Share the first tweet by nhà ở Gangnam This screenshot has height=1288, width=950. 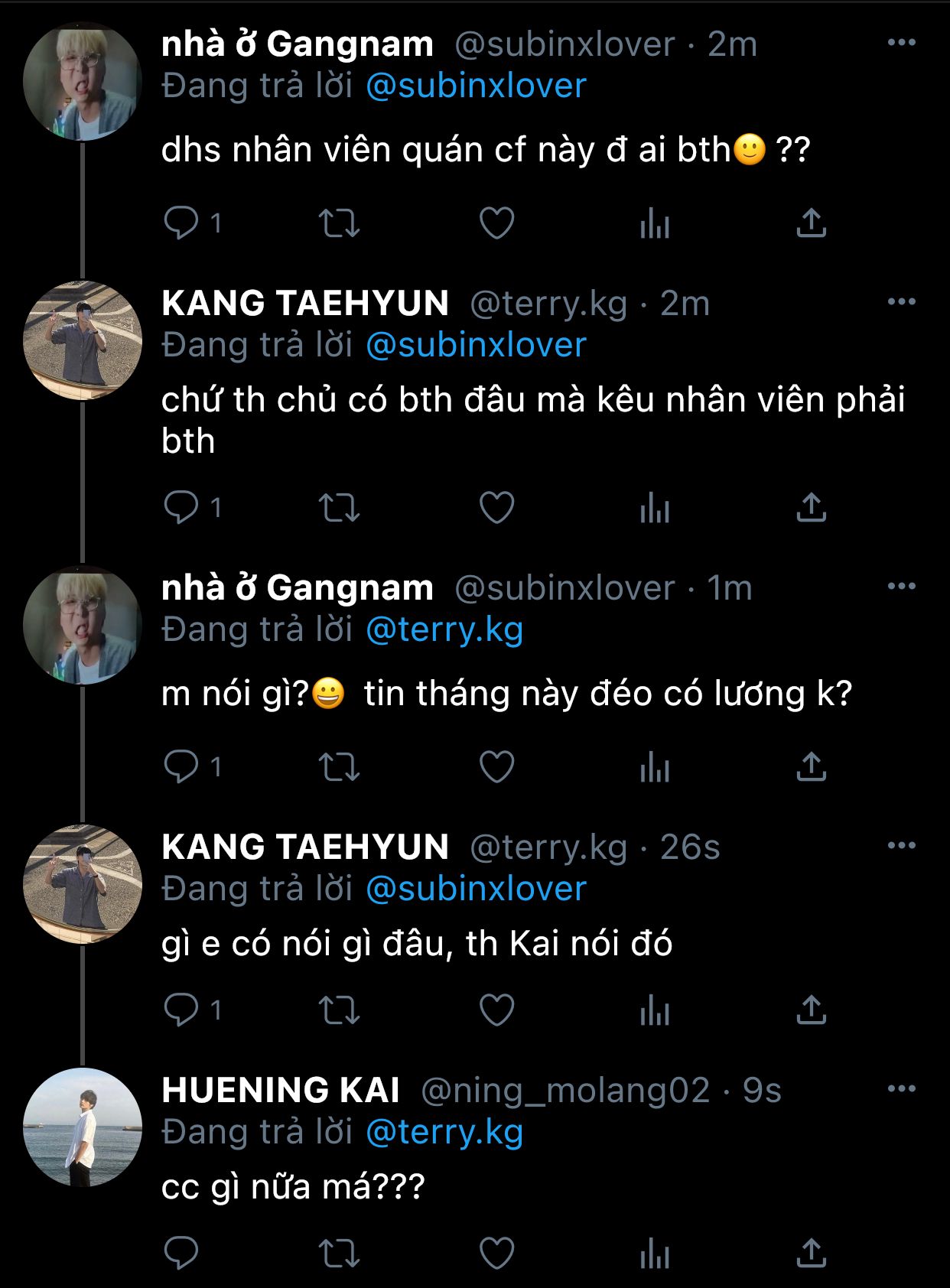[x=812, y=223]
